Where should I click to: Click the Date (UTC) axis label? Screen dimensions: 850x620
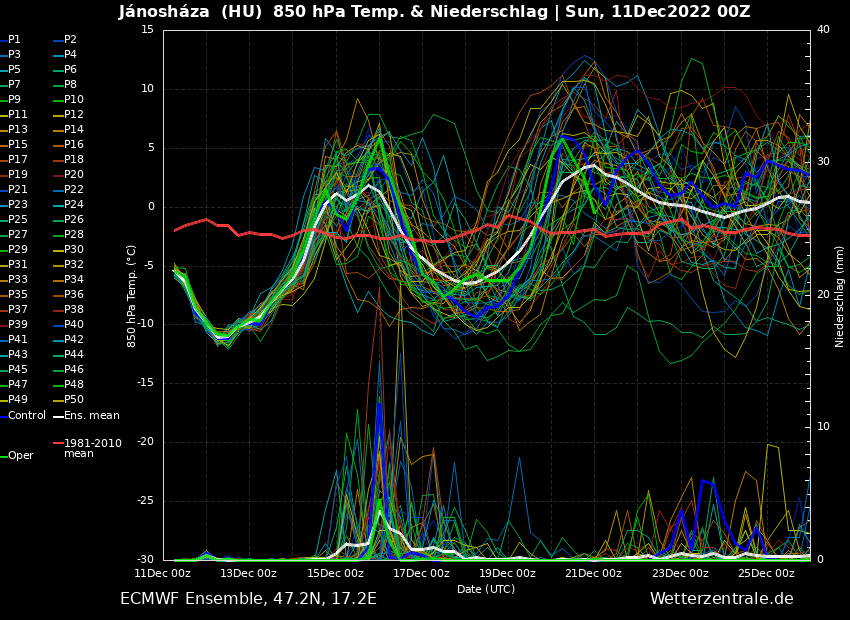coord(486,589)
